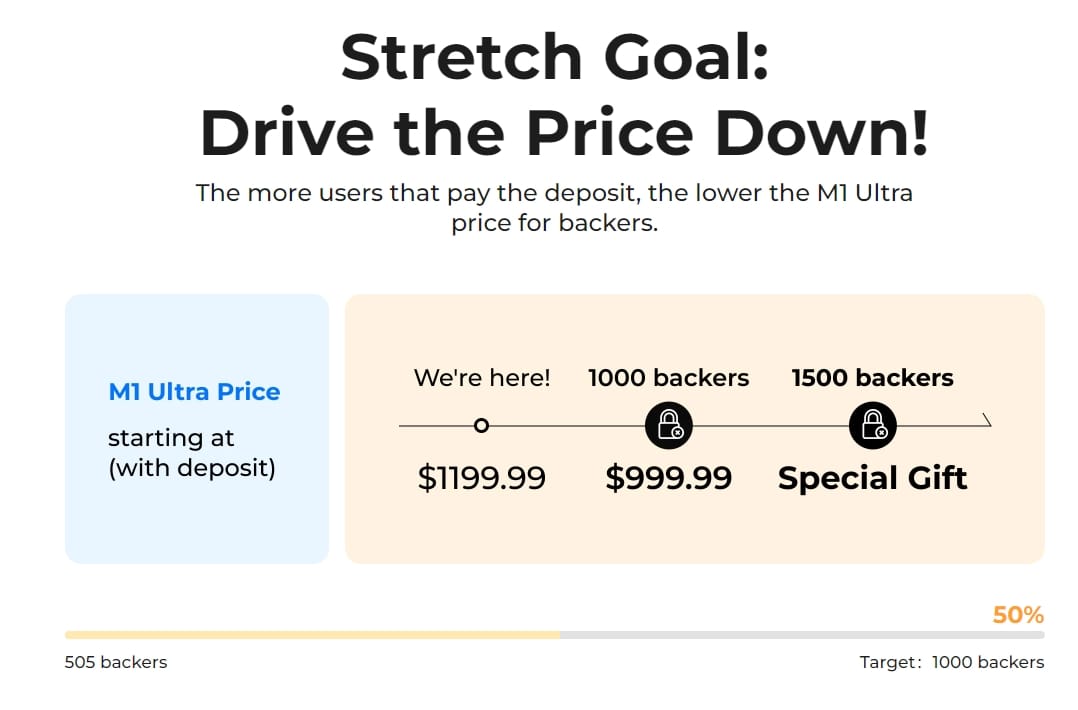Click the "Stretch Goal:" title line
1078x710 pixels.
point(554,58)
